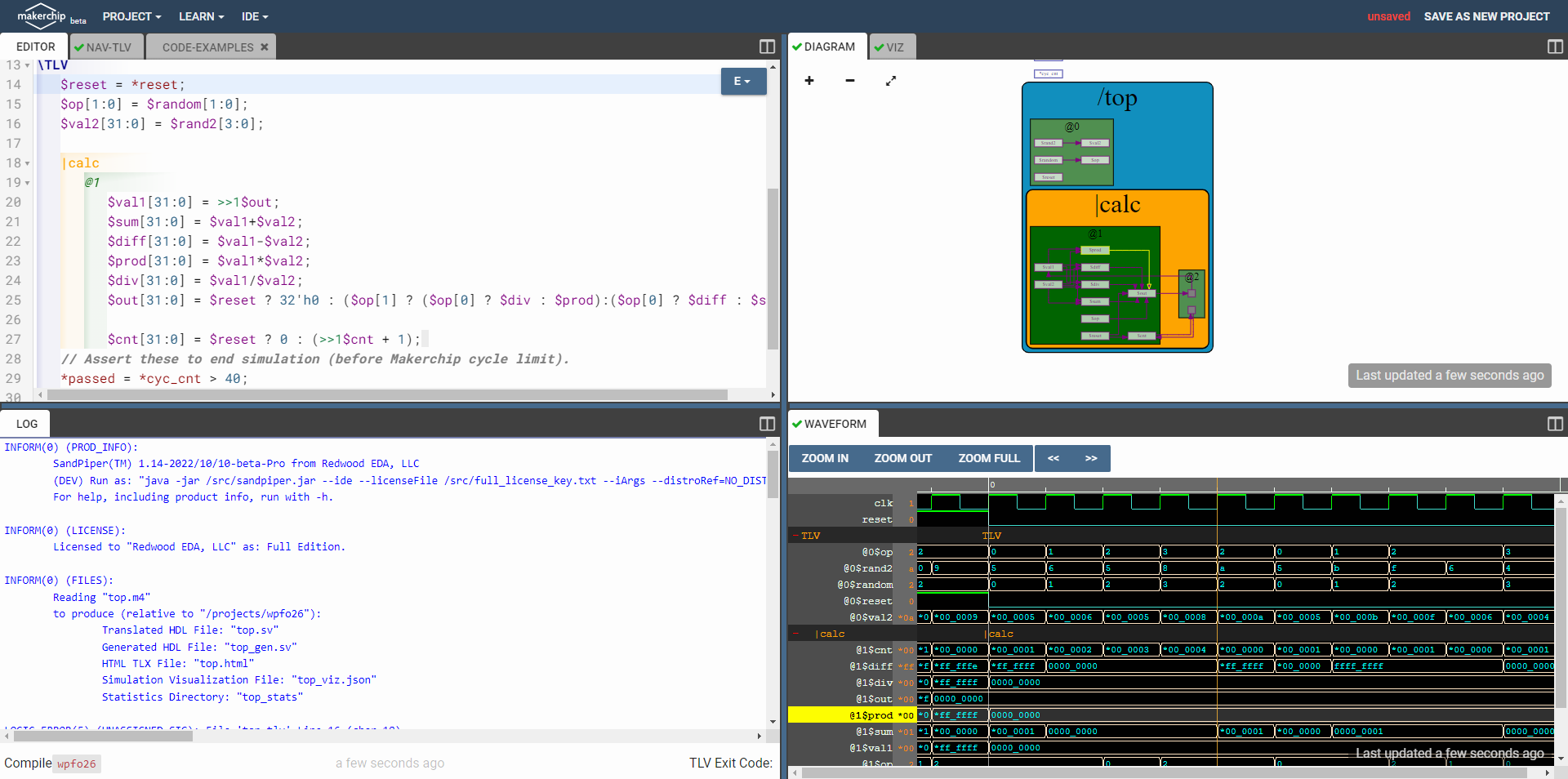The image size is (1568, 779).
Task: Expand the diagram to fullscreen
Action: tap(890, 81)
